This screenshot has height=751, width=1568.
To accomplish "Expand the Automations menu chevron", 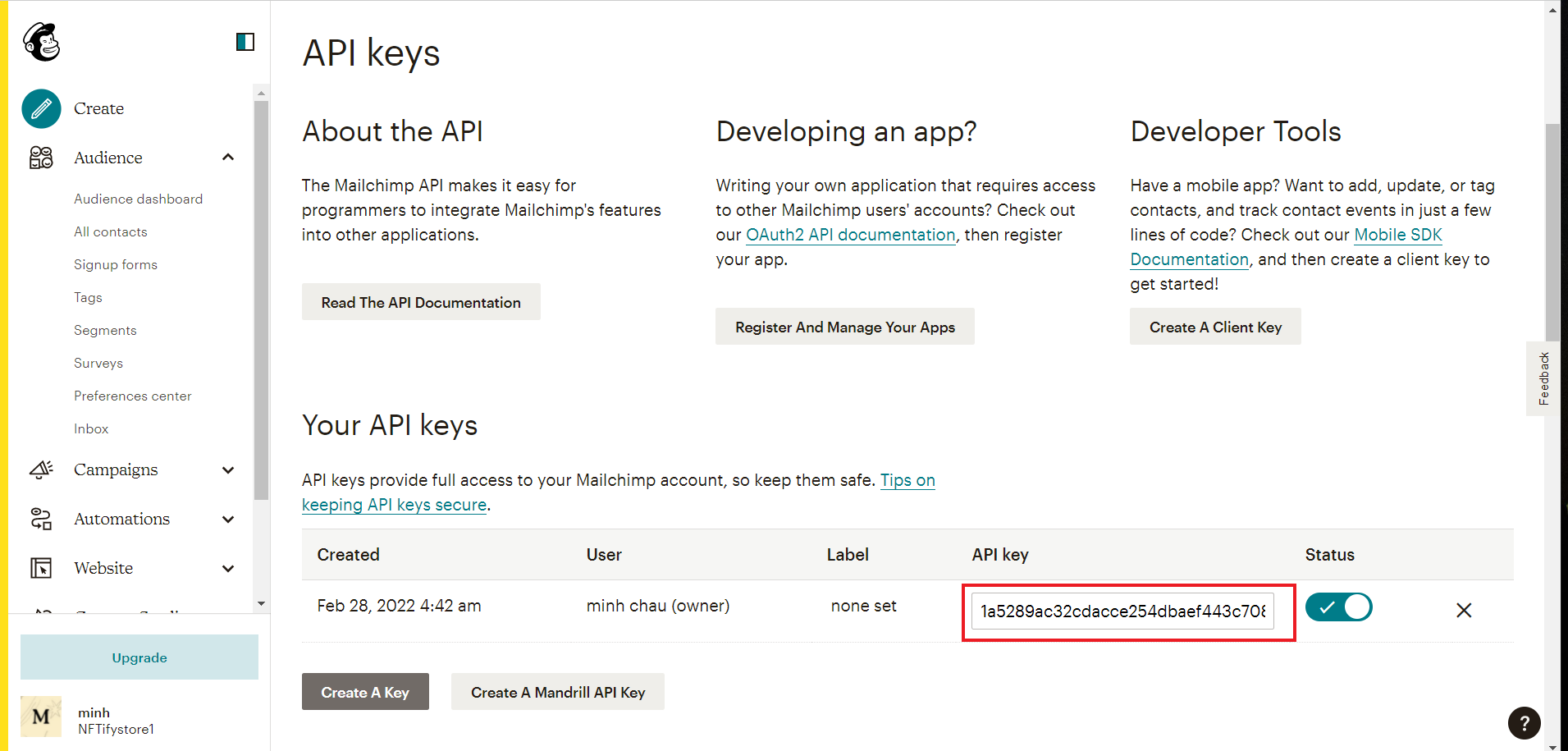I will pyautogui.click(x=228, y=519).
